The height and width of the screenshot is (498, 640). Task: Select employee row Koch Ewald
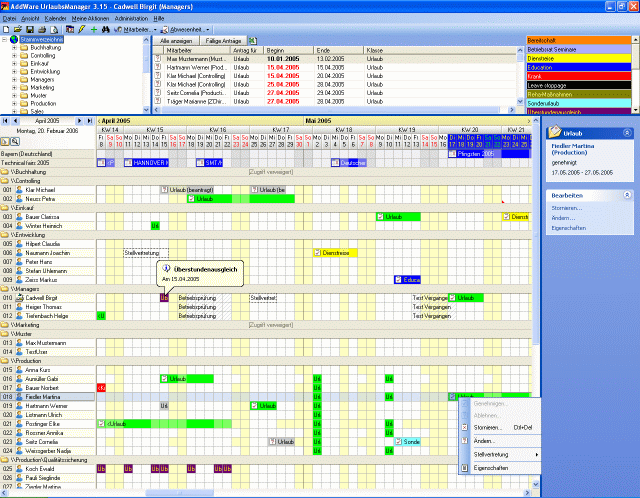47,469
